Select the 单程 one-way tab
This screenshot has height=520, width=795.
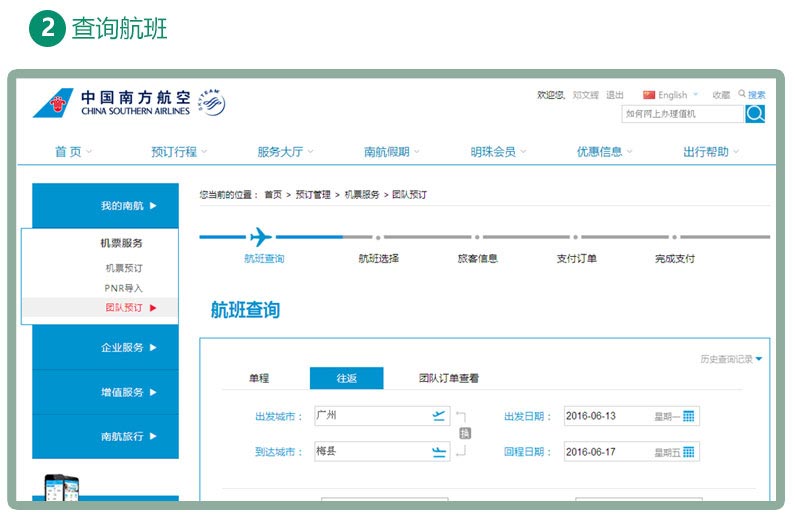(259, 378)
